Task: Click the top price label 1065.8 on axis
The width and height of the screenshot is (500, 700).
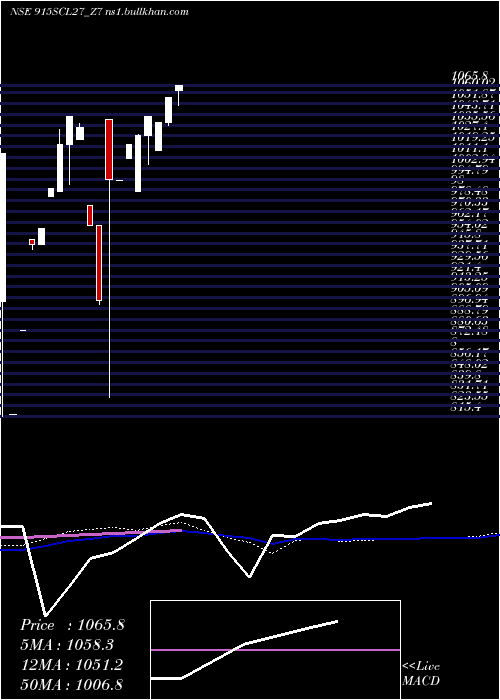Action: pyautogui.click(x=470, y=74)
